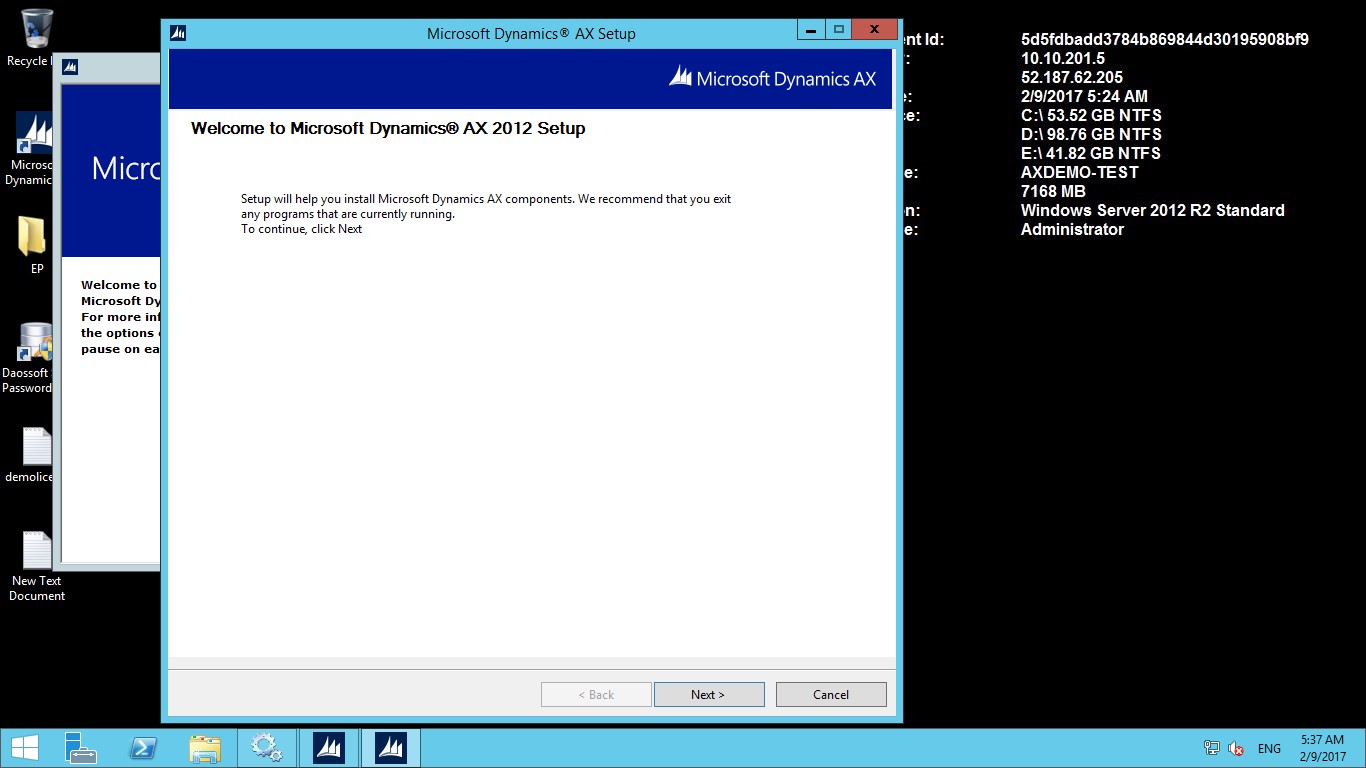Open the Windows Start button
The image size is (1366, 768).
(24, 748)
